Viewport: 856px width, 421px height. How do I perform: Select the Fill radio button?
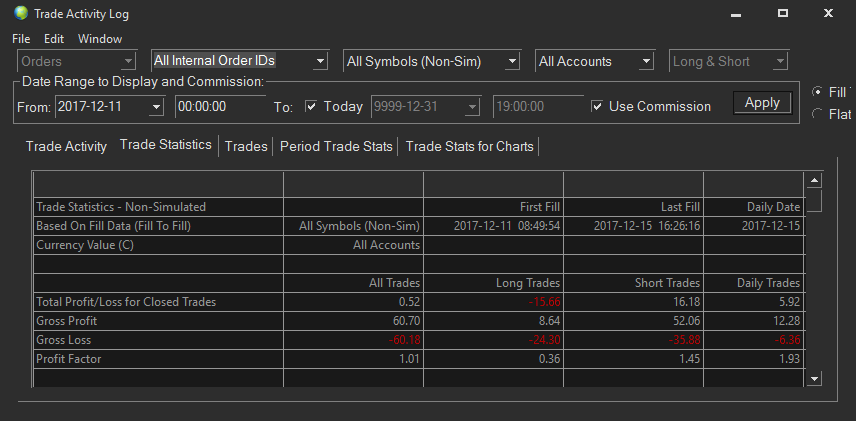pos(817,92)
